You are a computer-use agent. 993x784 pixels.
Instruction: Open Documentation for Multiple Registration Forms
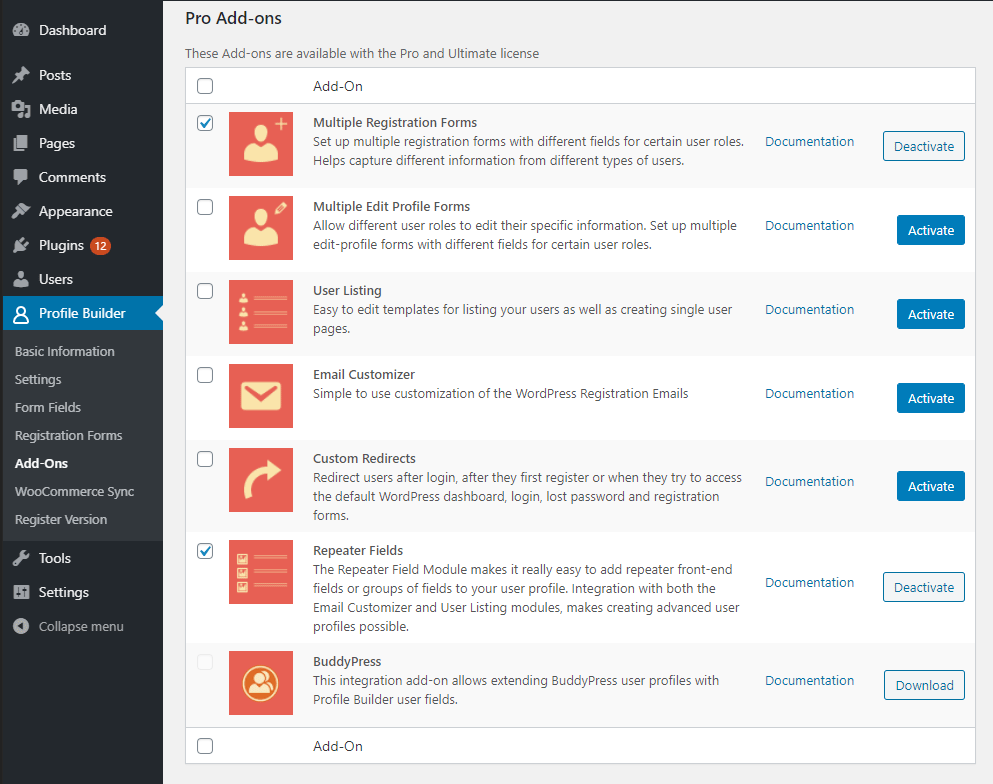pos(809,142)
